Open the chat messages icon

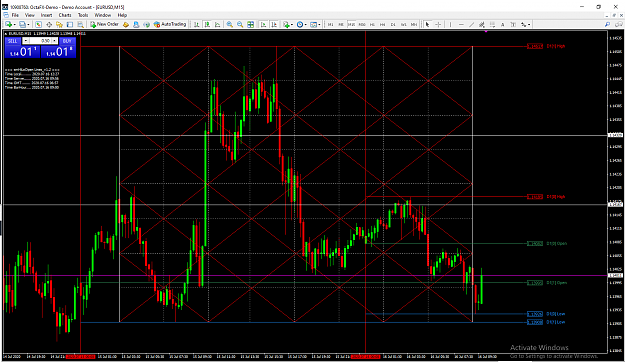pyautogui.click(x=618, y=25)
